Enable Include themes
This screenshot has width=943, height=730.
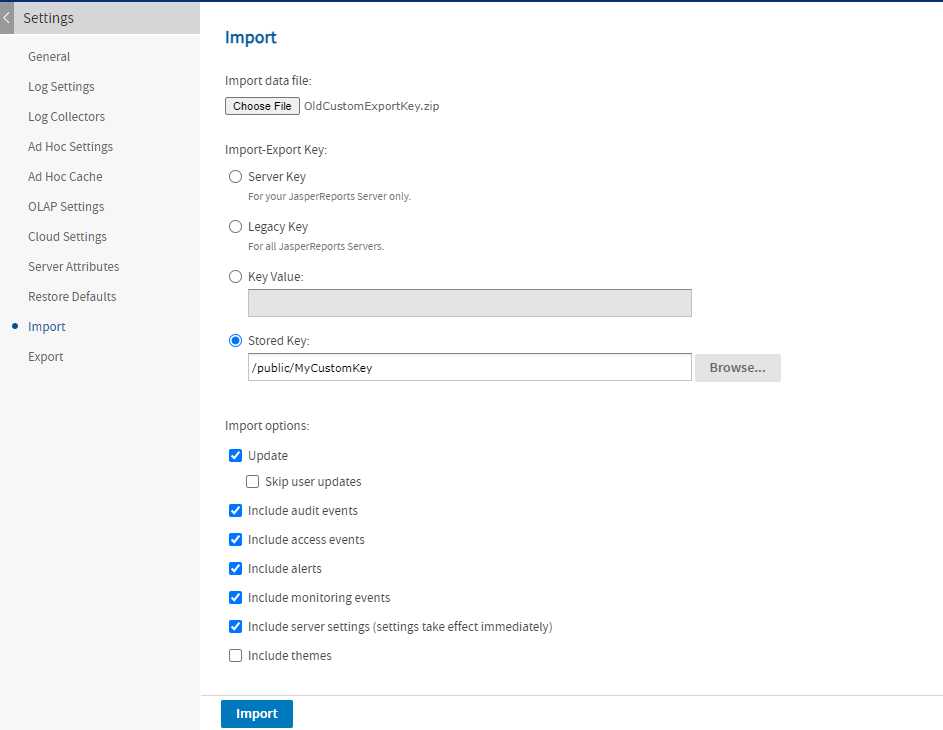pyautogui.click(x=235, y=655)
